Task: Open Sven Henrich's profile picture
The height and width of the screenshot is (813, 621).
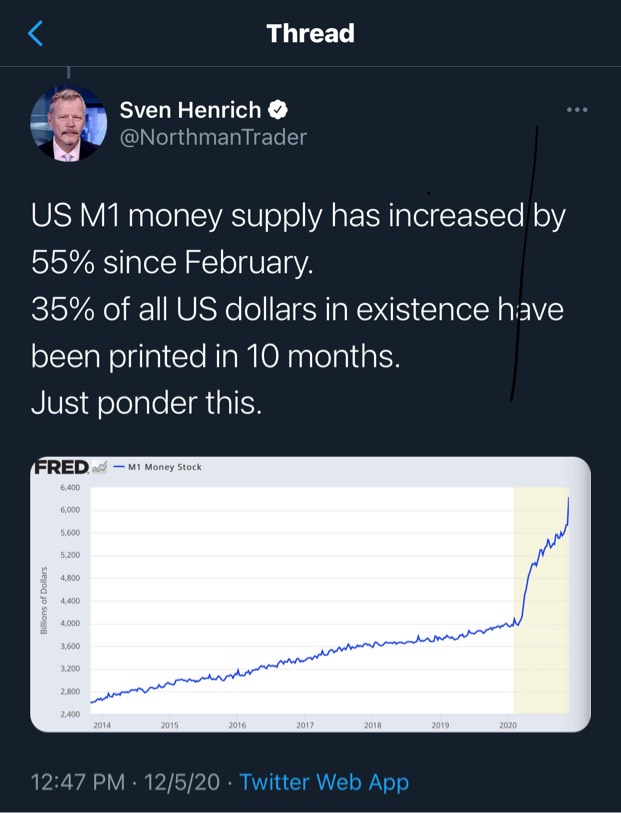Action: pos(68,123)
